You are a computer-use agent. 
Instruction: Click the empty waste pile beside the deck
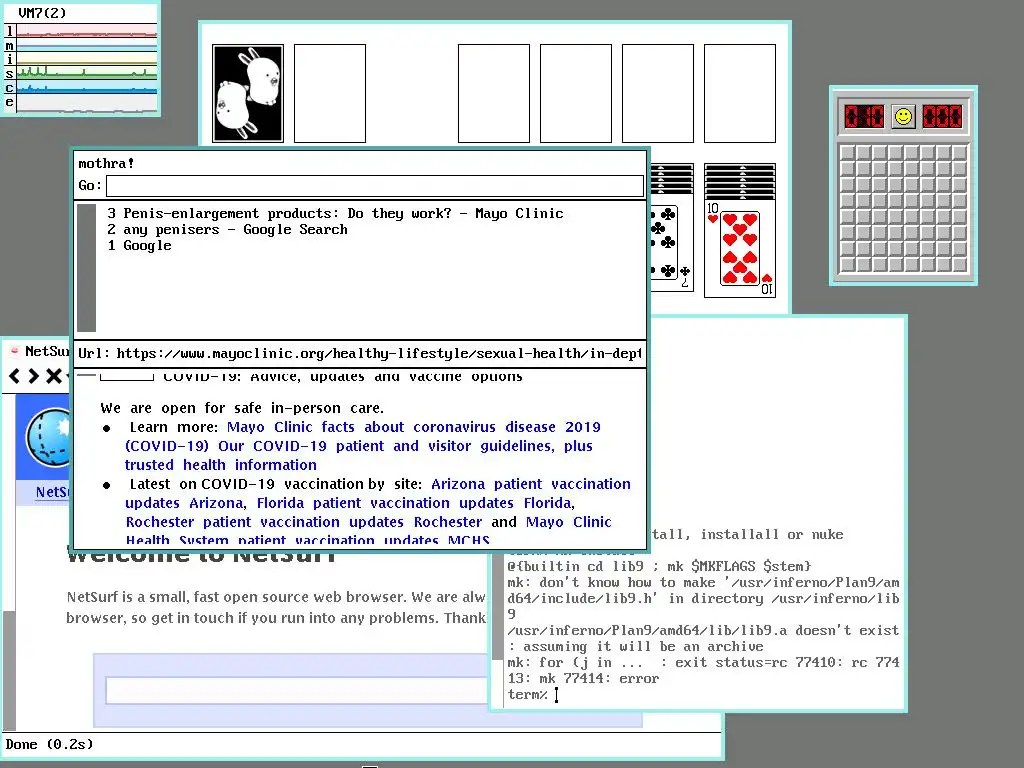click(330, 93)
